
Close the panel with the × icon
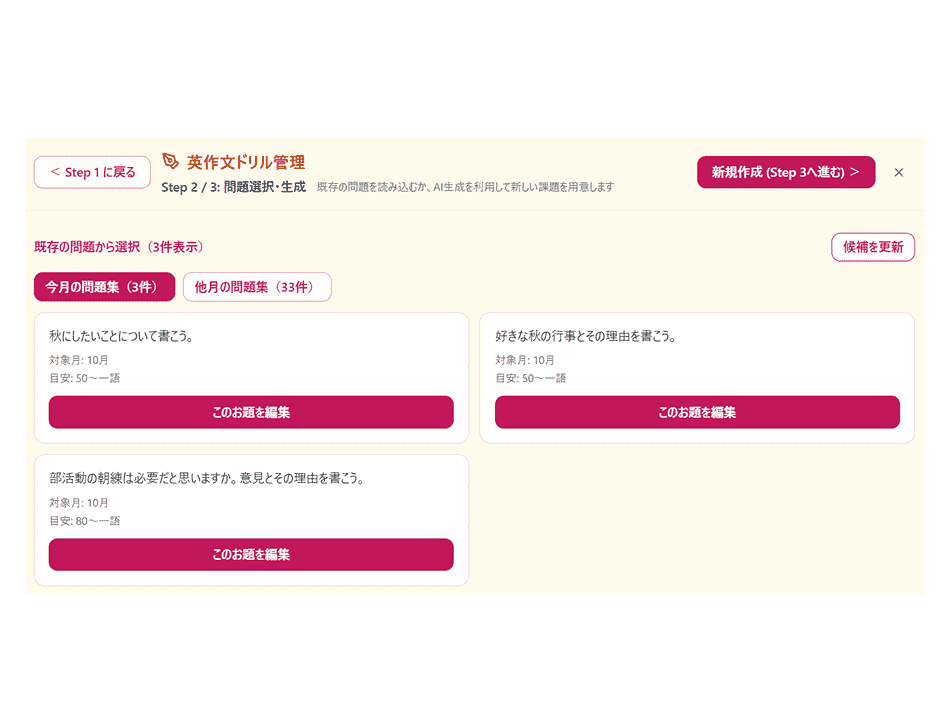(x=899, y=172)
